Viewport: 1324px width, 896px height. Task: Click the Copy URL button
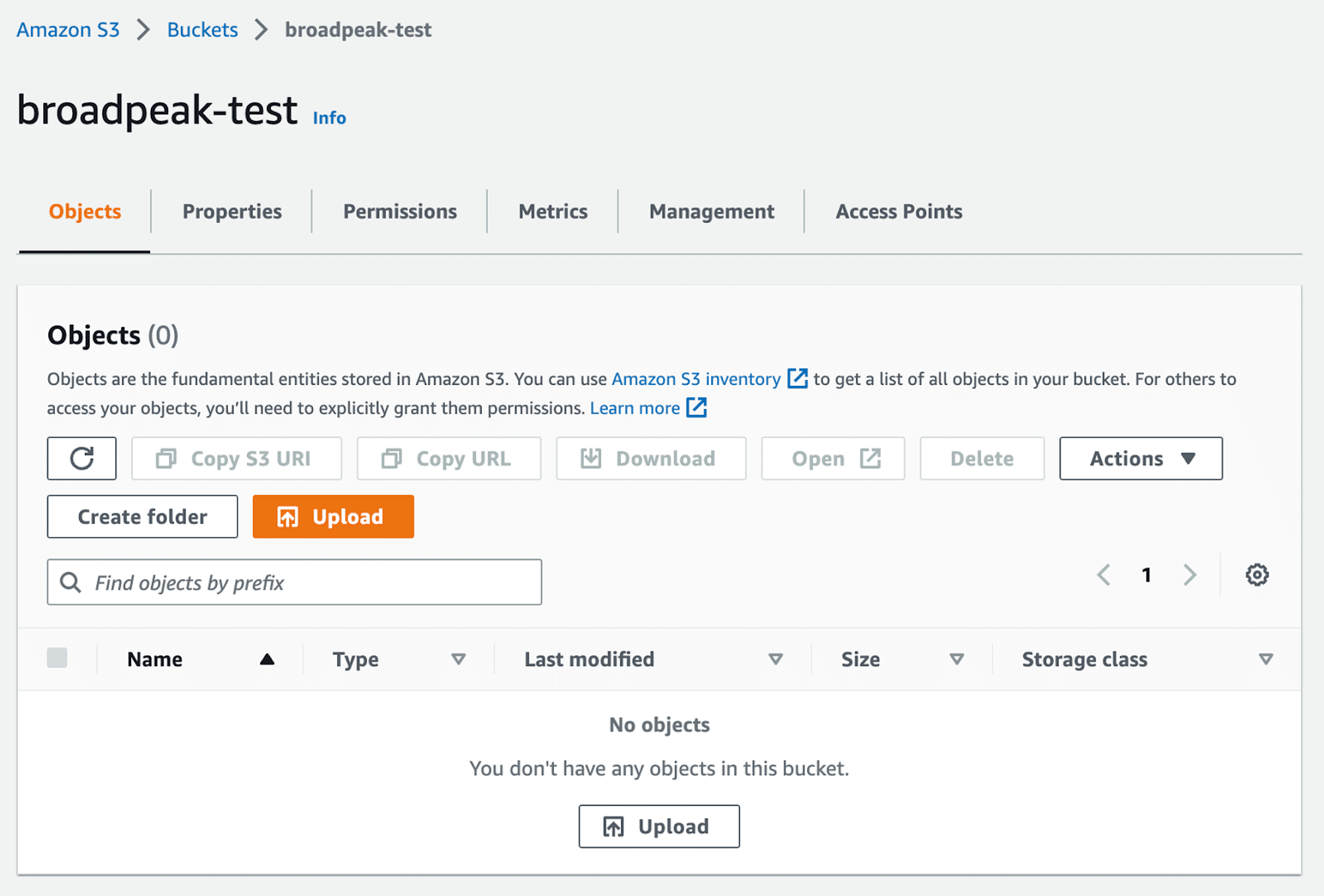[x=449, y=459]
